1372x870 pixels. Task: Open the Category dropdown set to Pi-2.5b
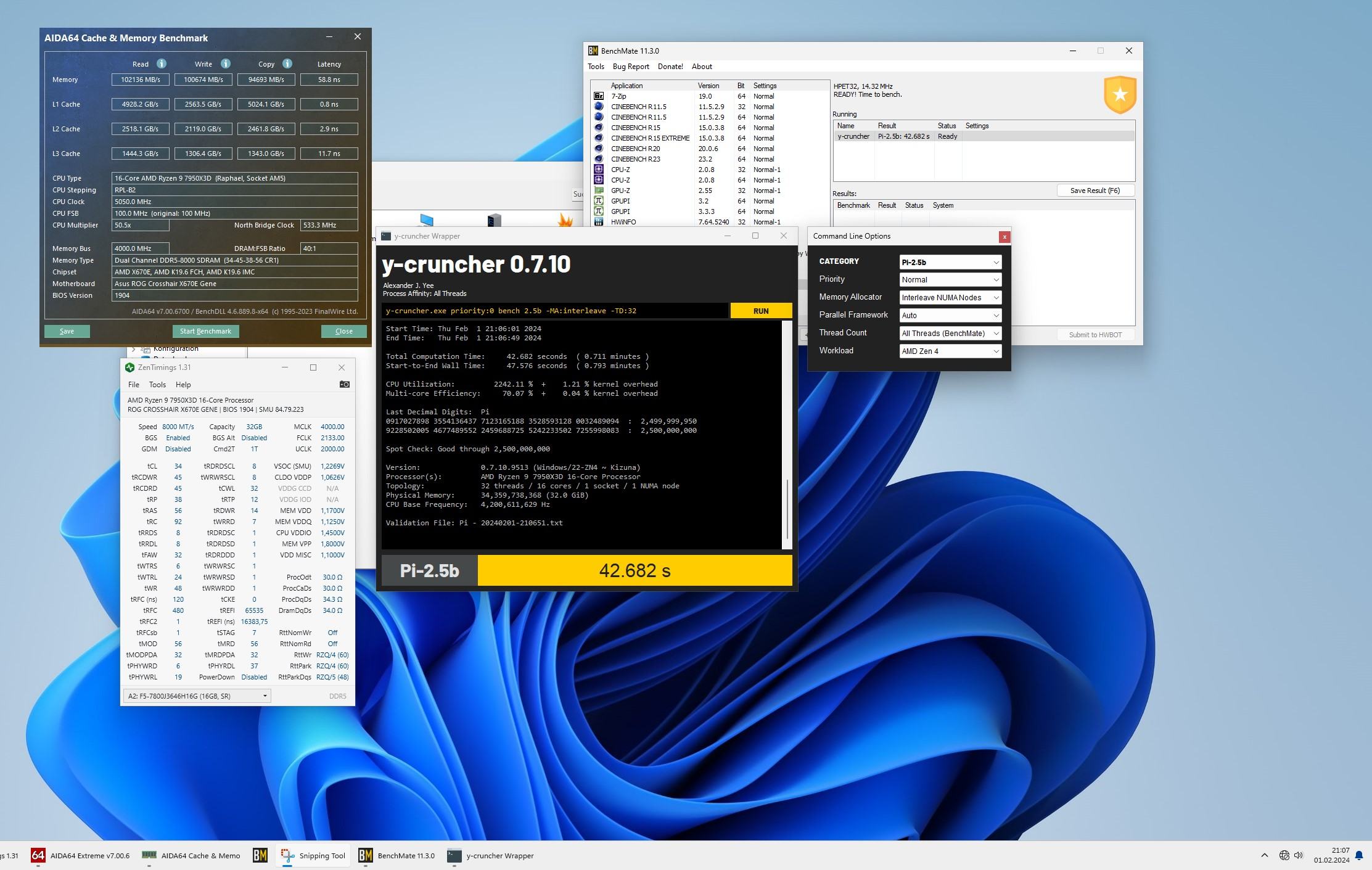click(950, 262)
